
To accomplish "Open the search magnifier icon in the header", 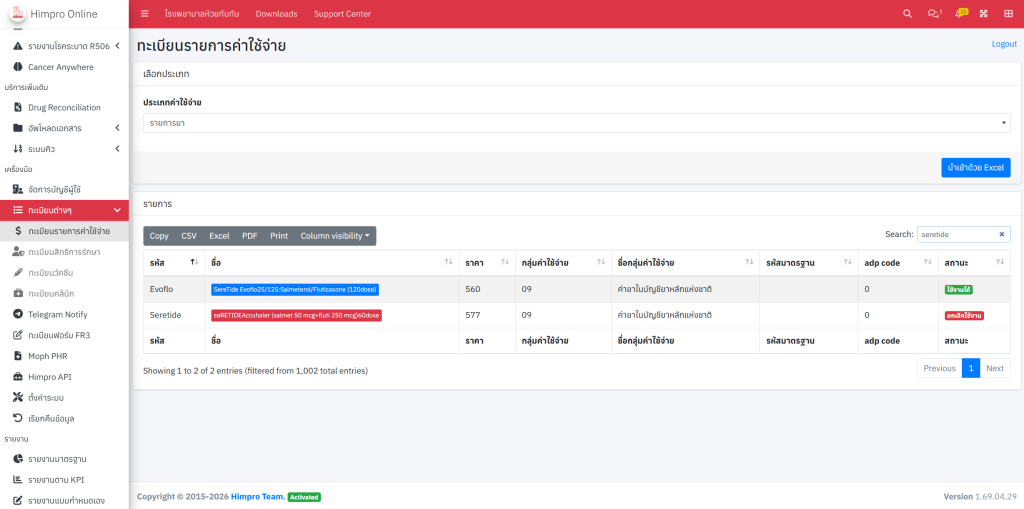I will 907,14.
